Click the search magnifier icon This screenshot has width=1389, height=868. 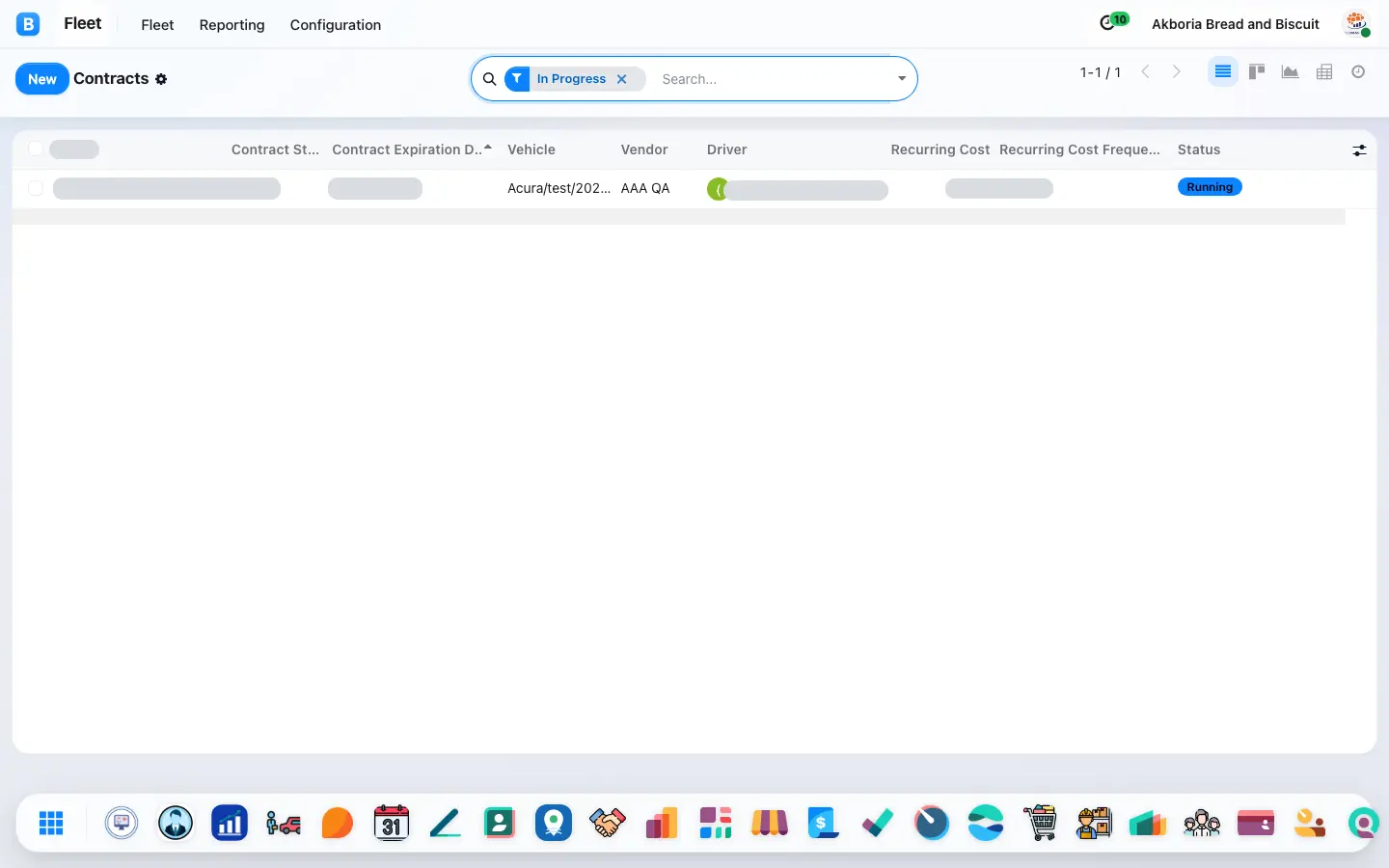pyautogui.click(x=489, y=79)
